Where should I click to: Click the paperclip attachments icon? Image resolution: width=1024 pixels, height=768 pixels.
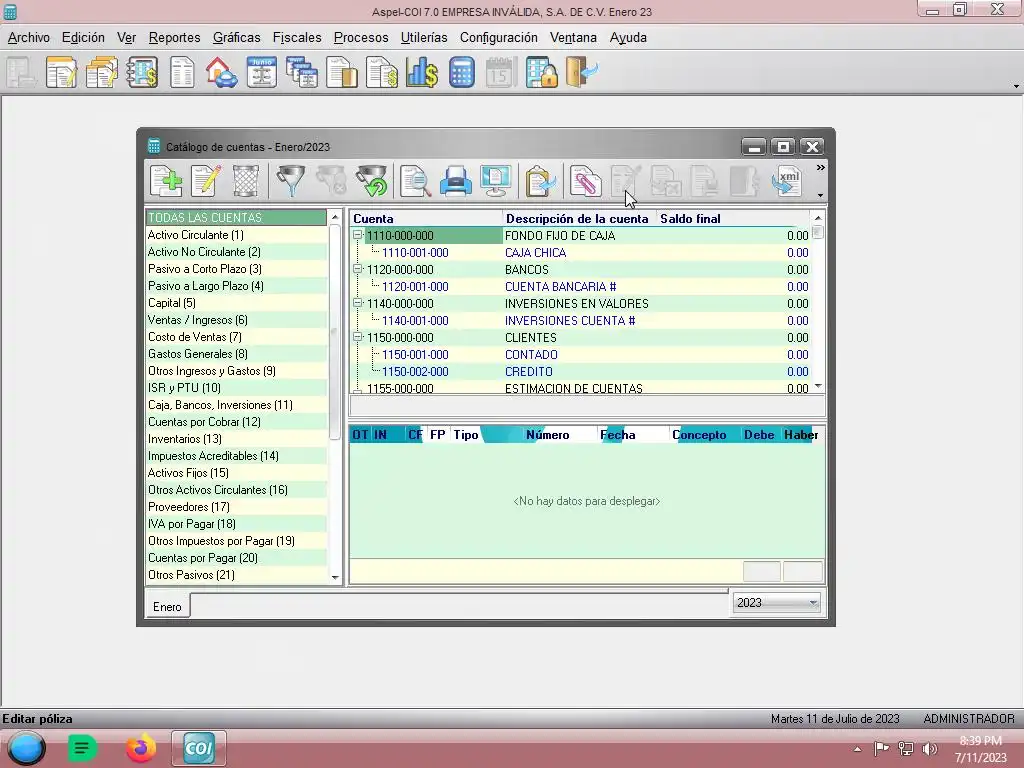click(x=584, y=181)
